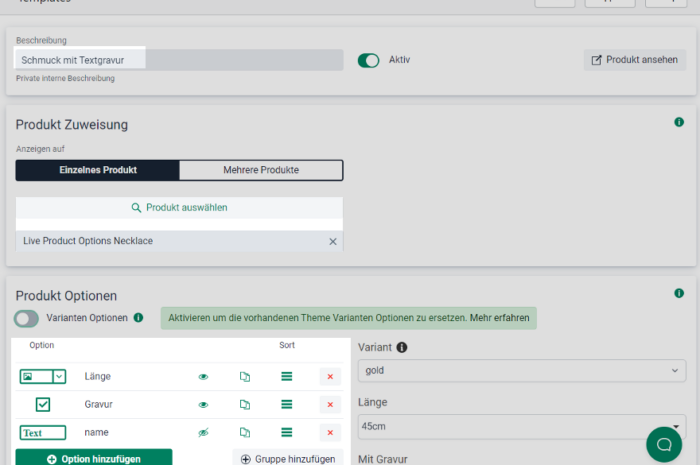Duplicate the Länge option
Image resolution: width=700 pixels, height=465 pixels.
(x=244, y=377)
